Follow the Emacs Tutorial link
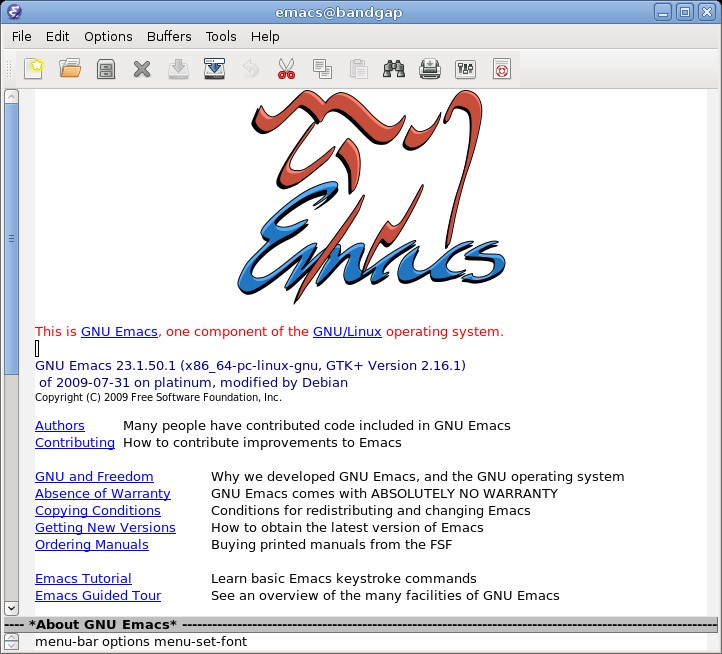722x654 pixels. point(83,578)
